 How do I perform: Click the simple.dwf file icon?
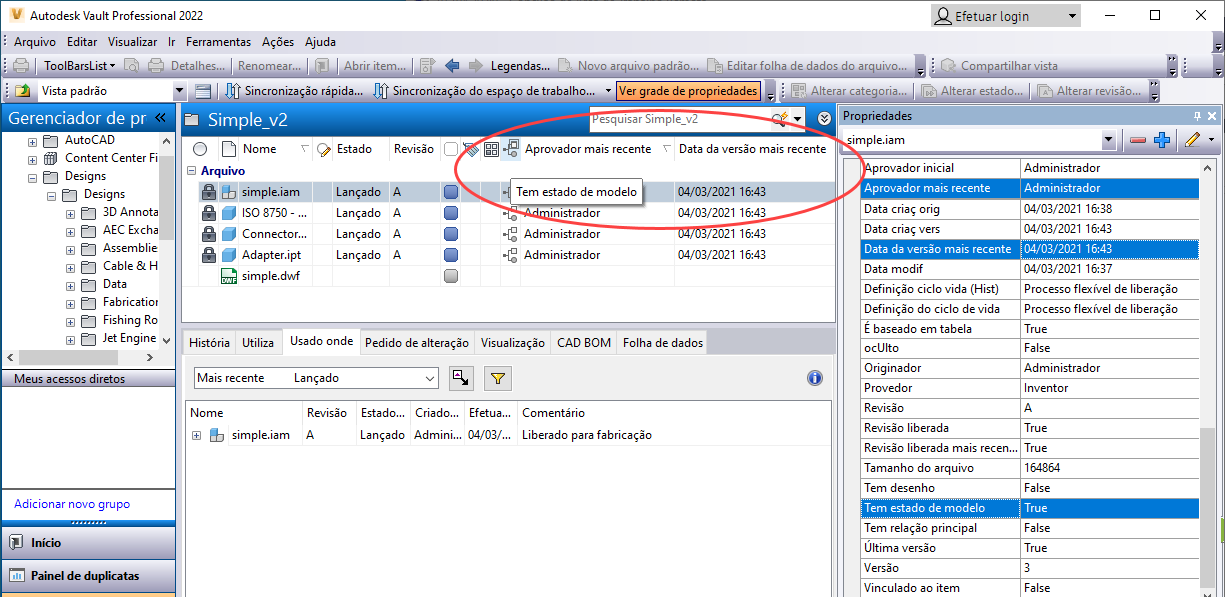tap(229, 277)
